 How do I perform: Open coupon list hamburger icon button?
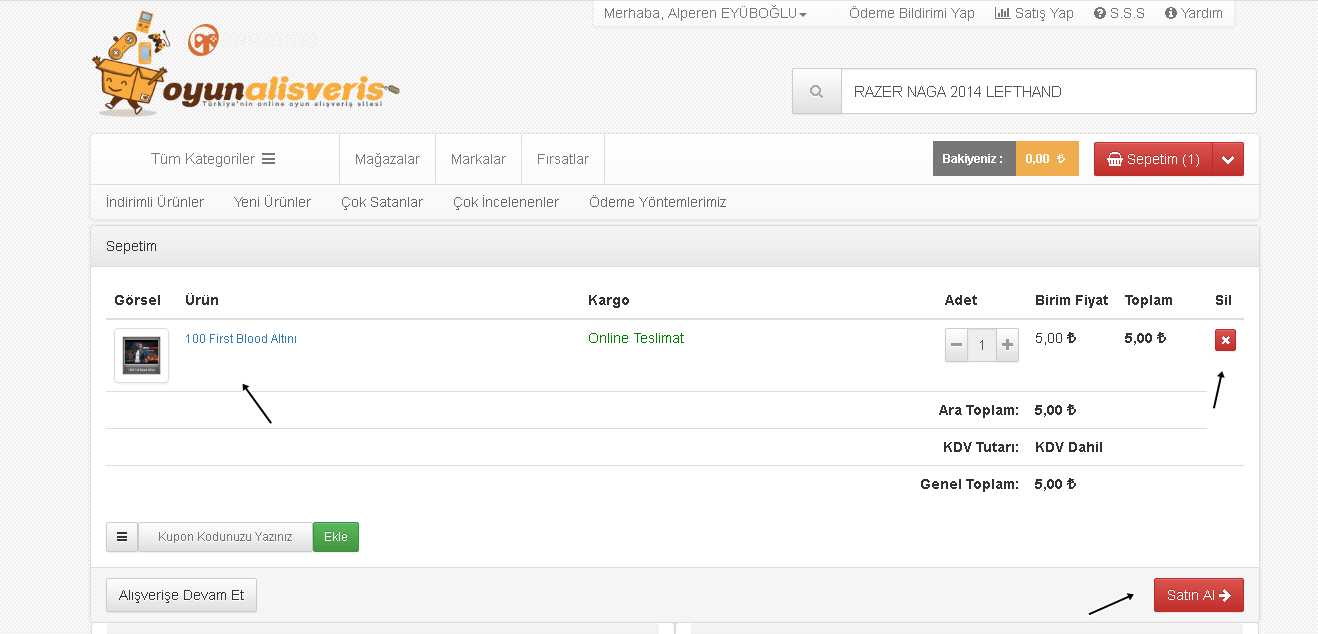pos(122,537)
